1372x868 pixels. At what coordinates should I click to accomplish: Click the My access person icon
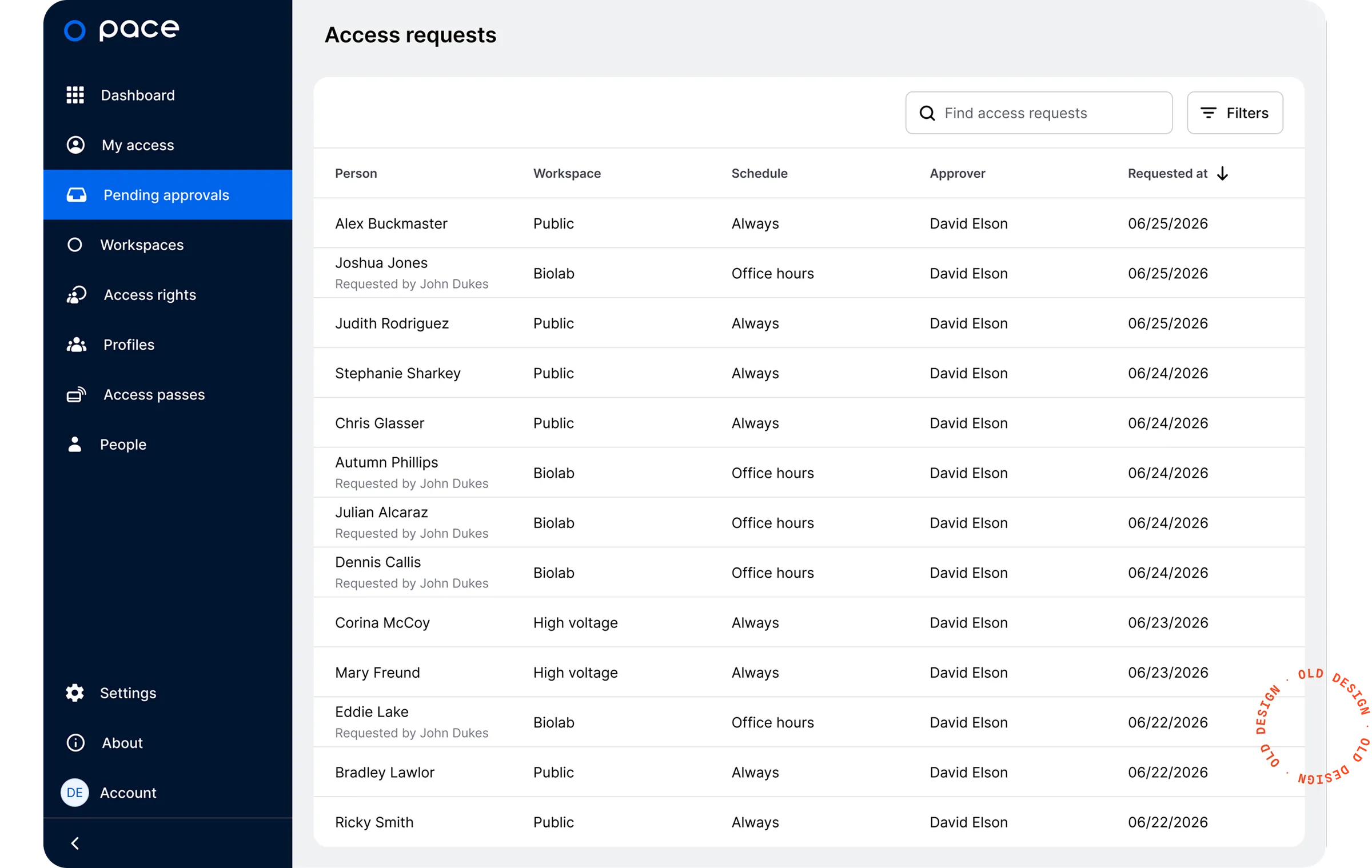click(x=75, y=145)
